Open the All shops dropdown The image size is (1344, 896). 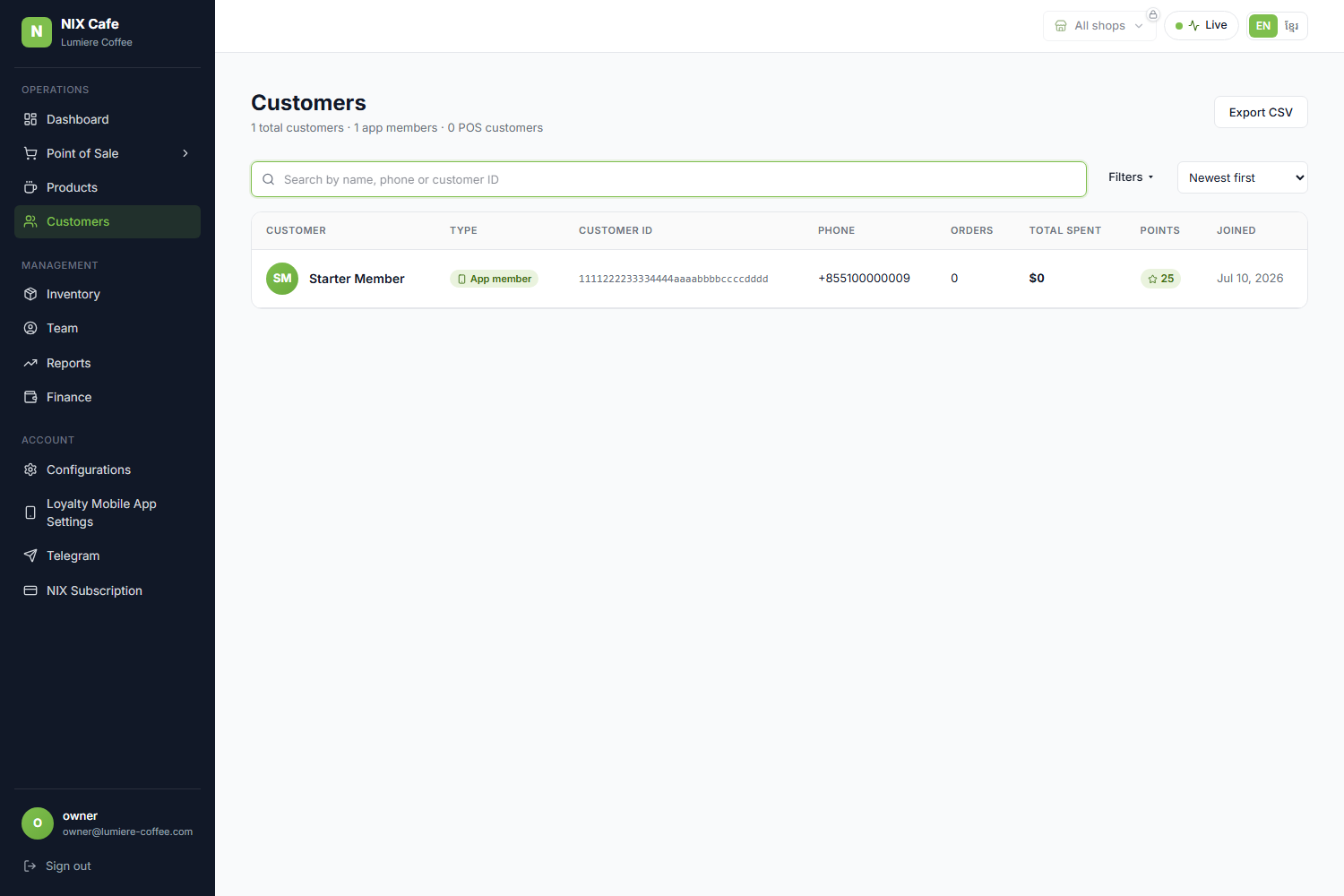(1099, 26)
